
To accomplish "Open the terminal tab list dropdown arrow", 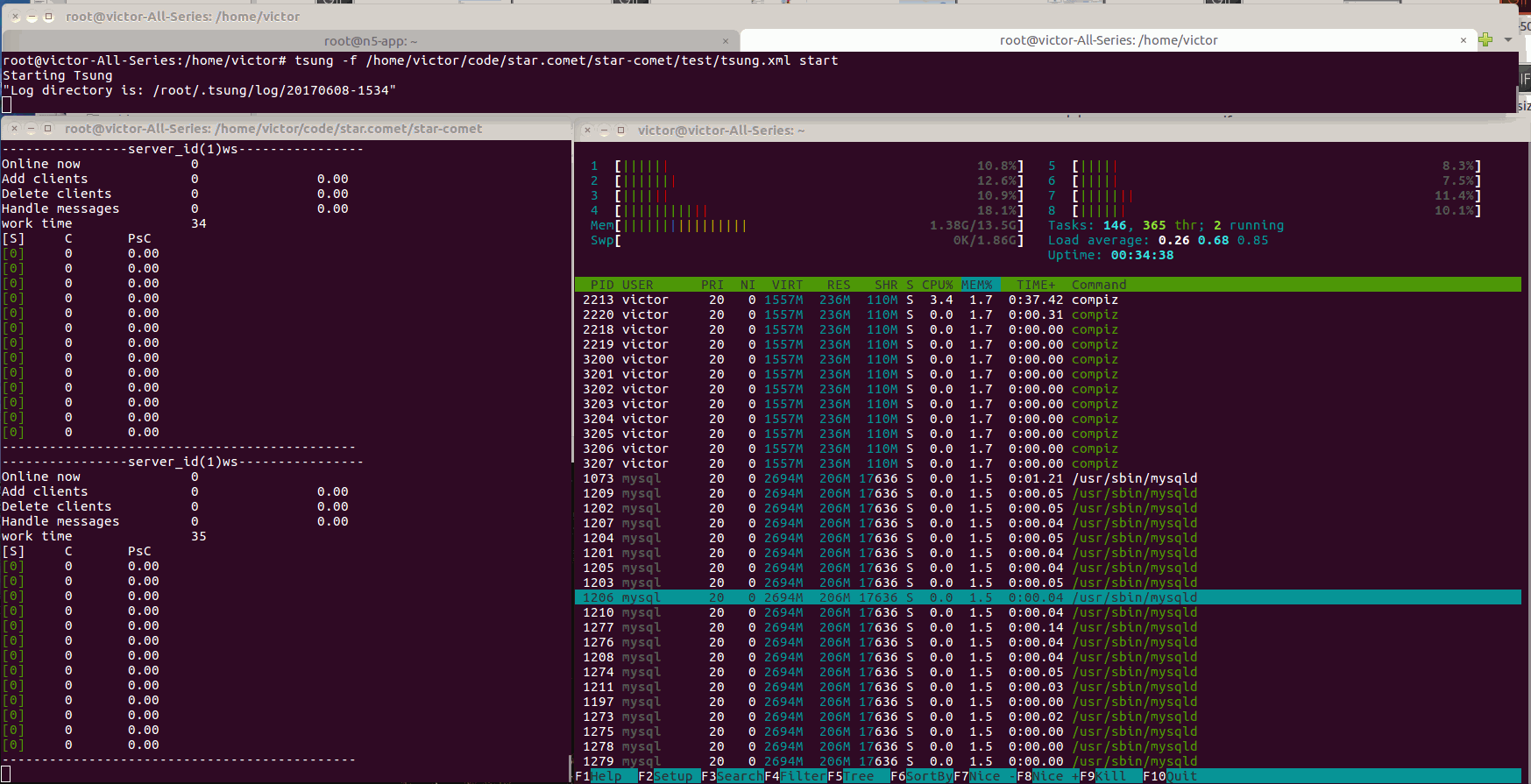I will pos(1508,39).
